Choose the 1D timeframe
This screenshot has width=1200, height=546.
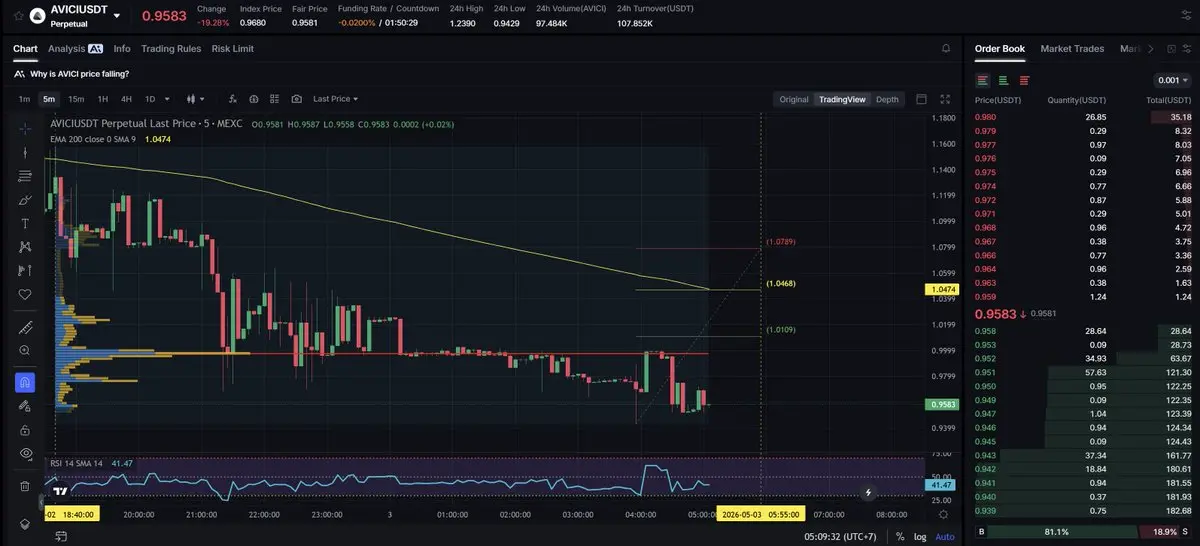[150, 99]
